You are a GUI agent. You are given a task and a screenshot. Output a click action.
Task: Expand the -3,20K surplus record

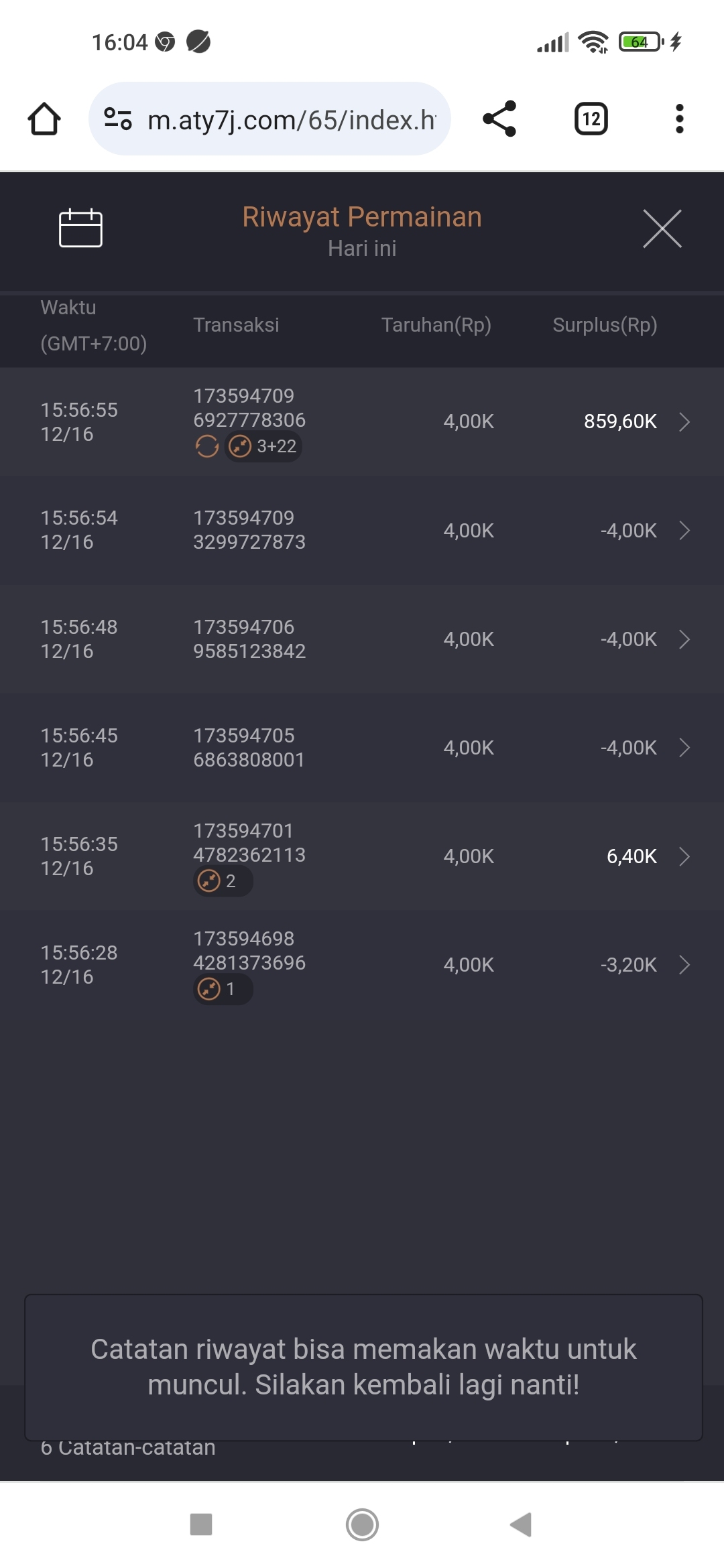(684, 965)
